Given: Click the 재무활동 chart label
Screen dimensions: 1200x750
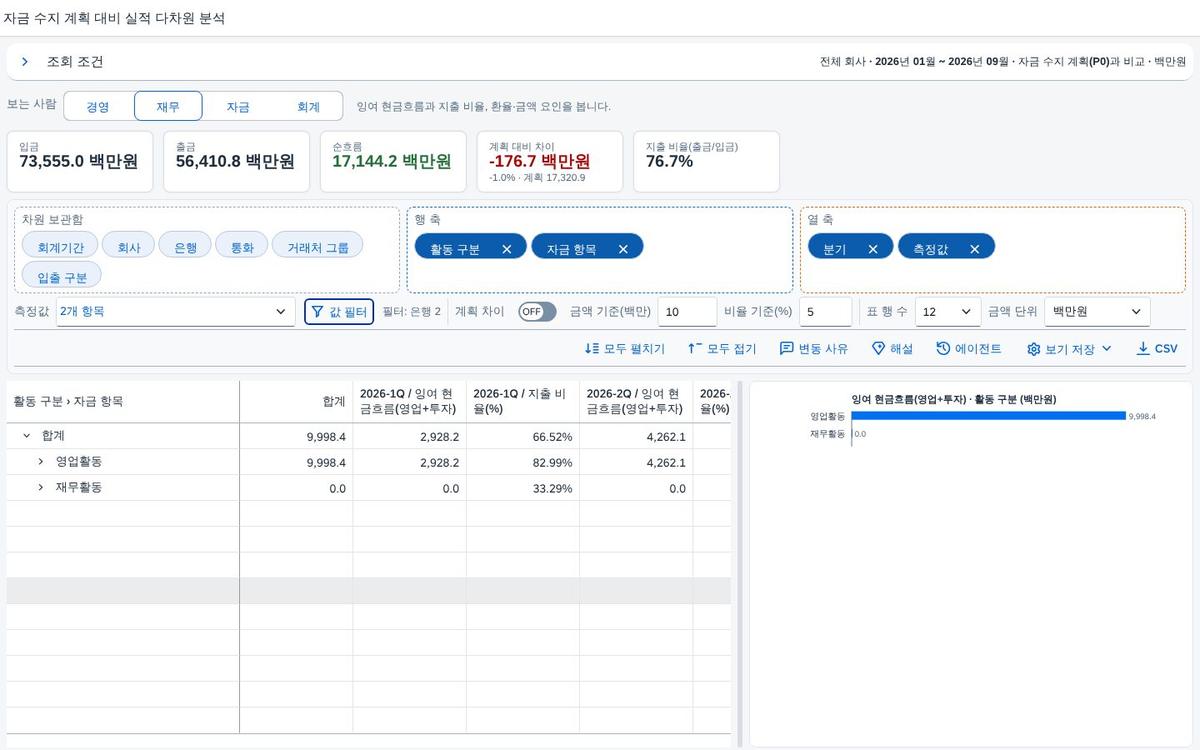Looking at the screenshot, I should pos(827,434).
